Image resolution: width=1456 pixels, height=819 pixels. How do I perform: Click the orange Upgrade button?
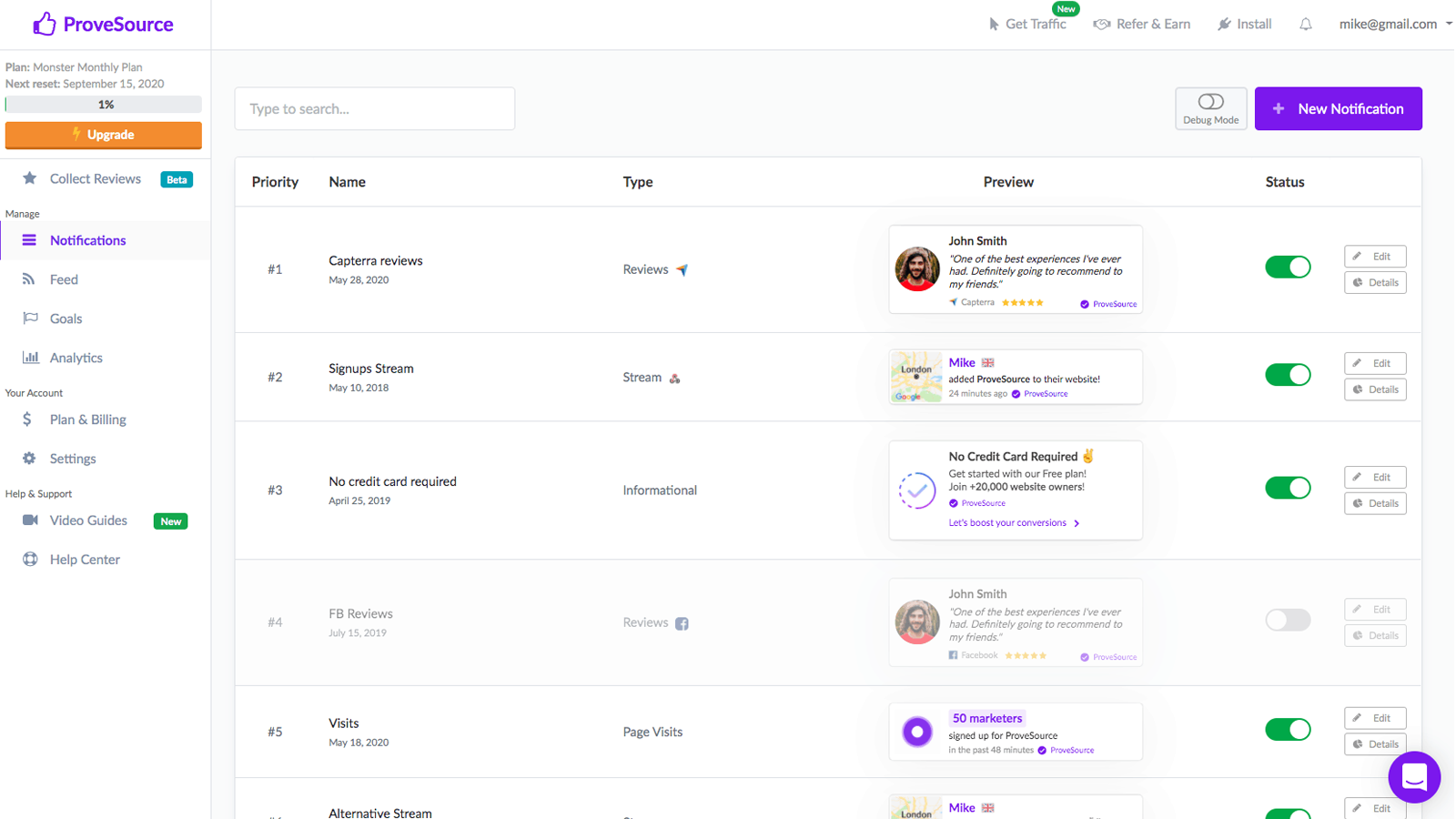[x=104, y=135]
